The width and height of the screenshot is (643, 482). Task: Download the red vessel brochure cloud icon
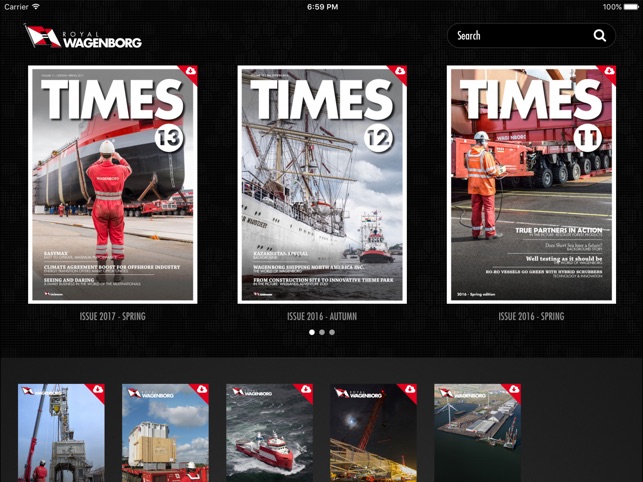click(306, 389)
